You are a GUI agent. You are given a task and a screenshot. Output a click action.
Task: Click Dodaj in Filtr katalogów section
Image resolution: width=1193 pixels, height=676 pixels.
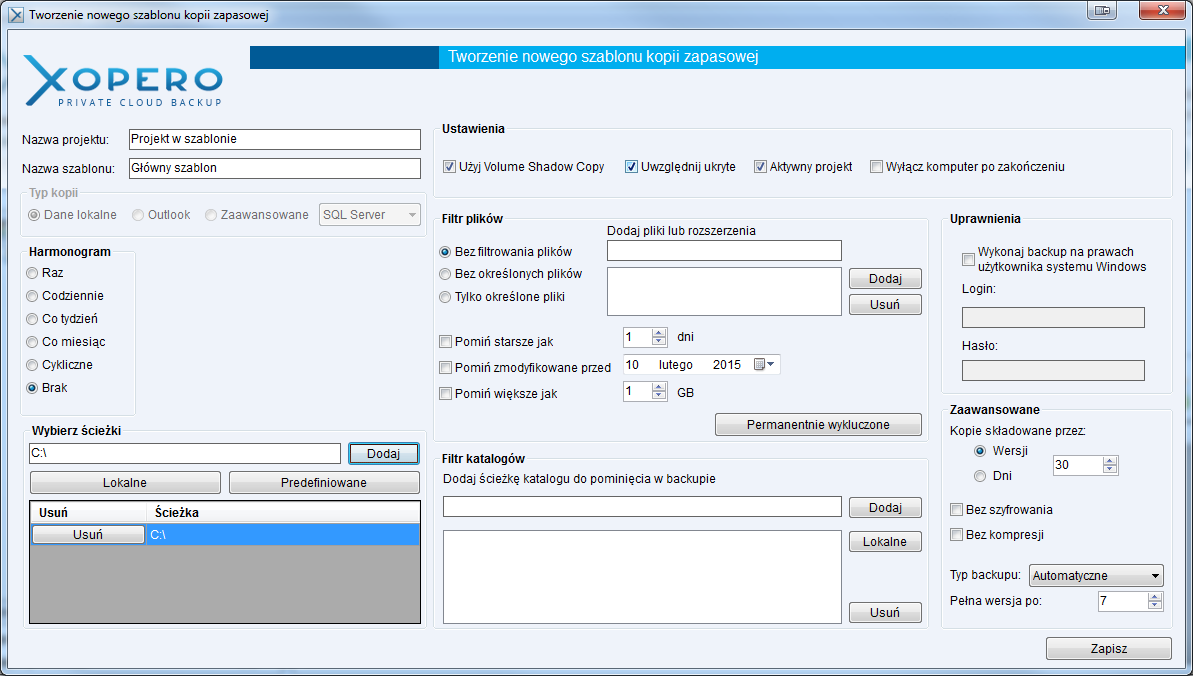click(885, 508)
